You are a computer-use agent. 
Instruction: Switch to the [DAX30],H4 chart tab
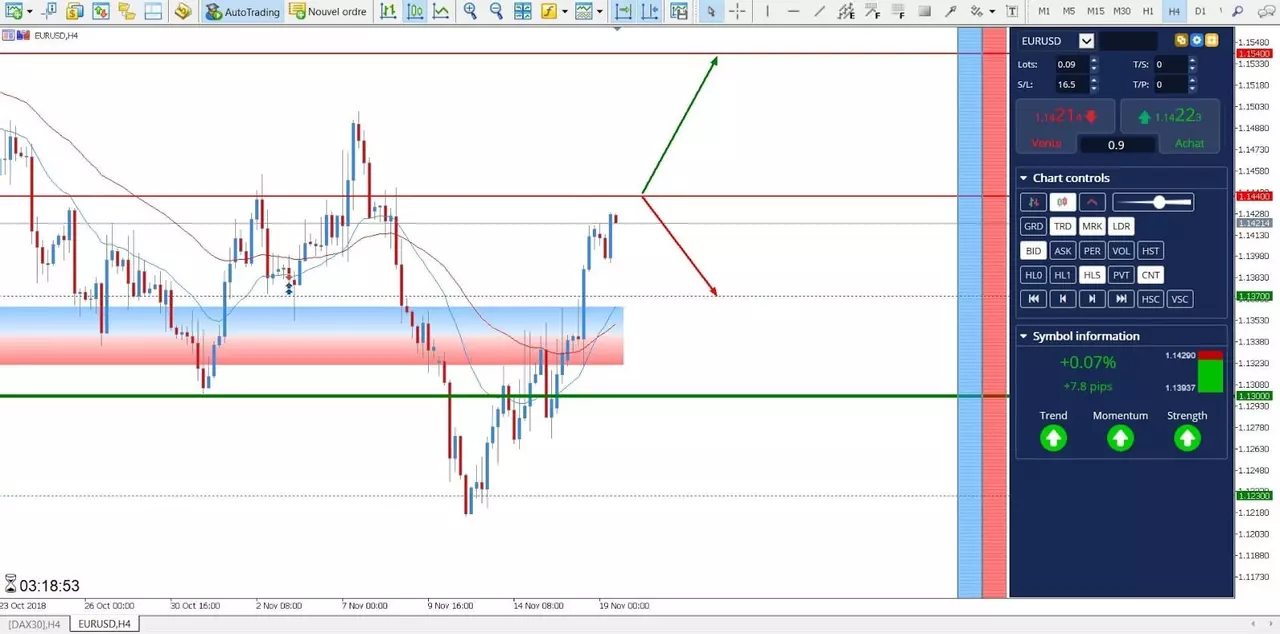(34, 624)
